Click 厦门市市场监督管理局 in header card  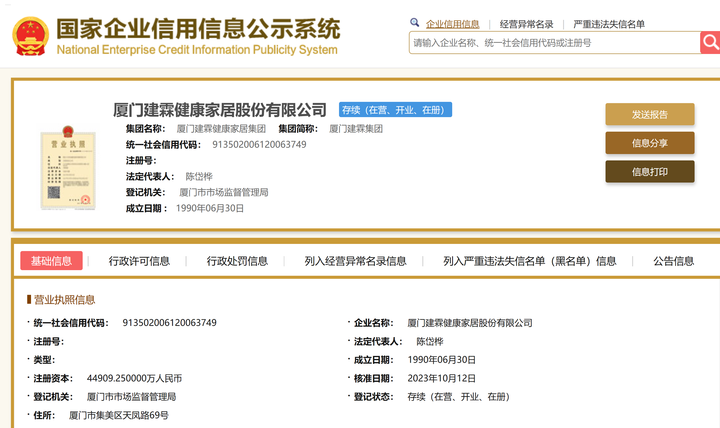point(224,192)
